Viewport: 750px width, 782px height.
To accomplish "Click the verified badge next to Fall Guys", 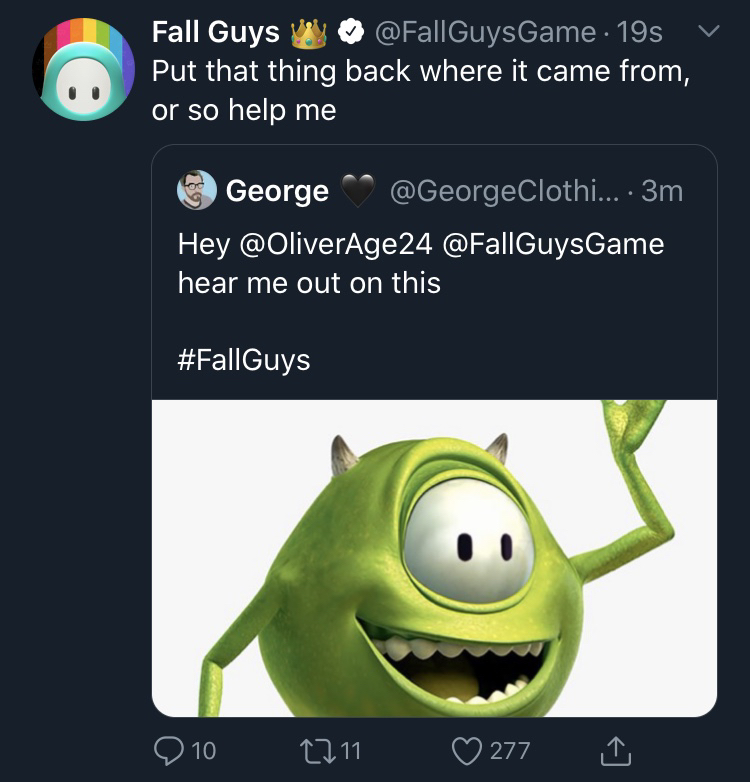I will [348, 33].
